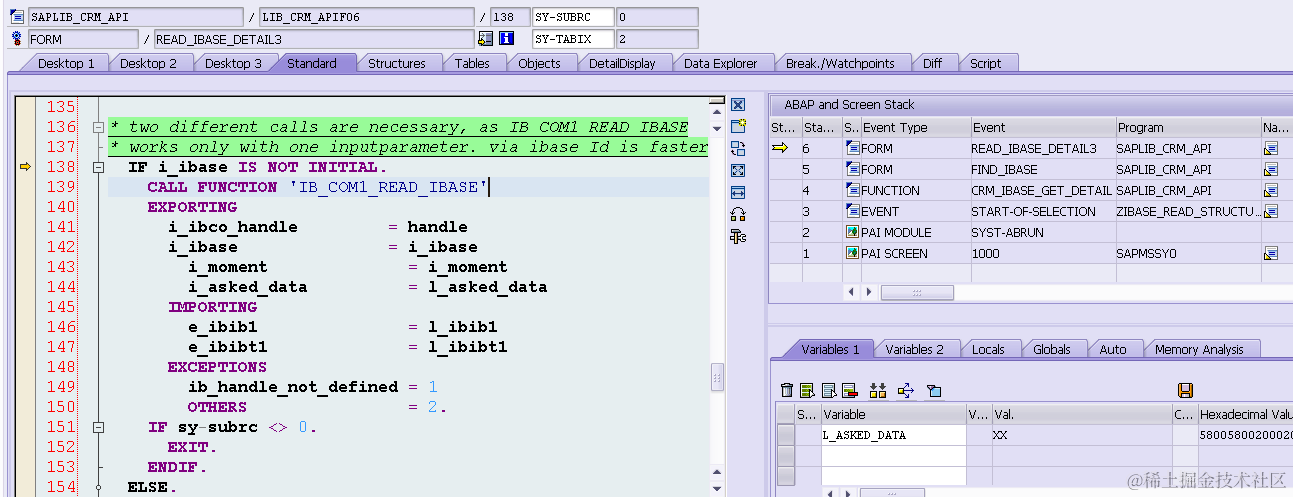Image resolution: width=1293 pixels, height=497 pixels.
Task: Click the L_ASKED_DATA variable cell
Action: pyautogui.click(x=894, y=435)
